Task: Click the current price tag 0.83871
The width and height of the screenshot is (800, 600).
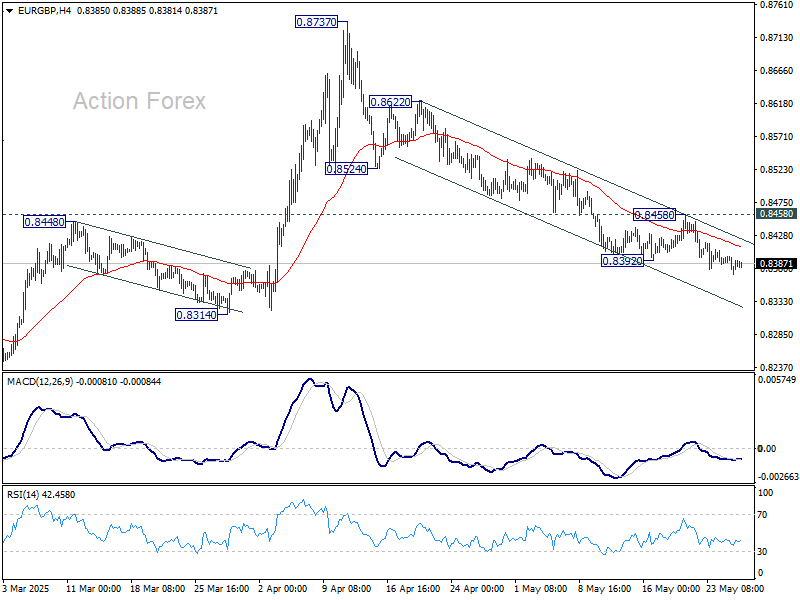Action: coord(776,264)
